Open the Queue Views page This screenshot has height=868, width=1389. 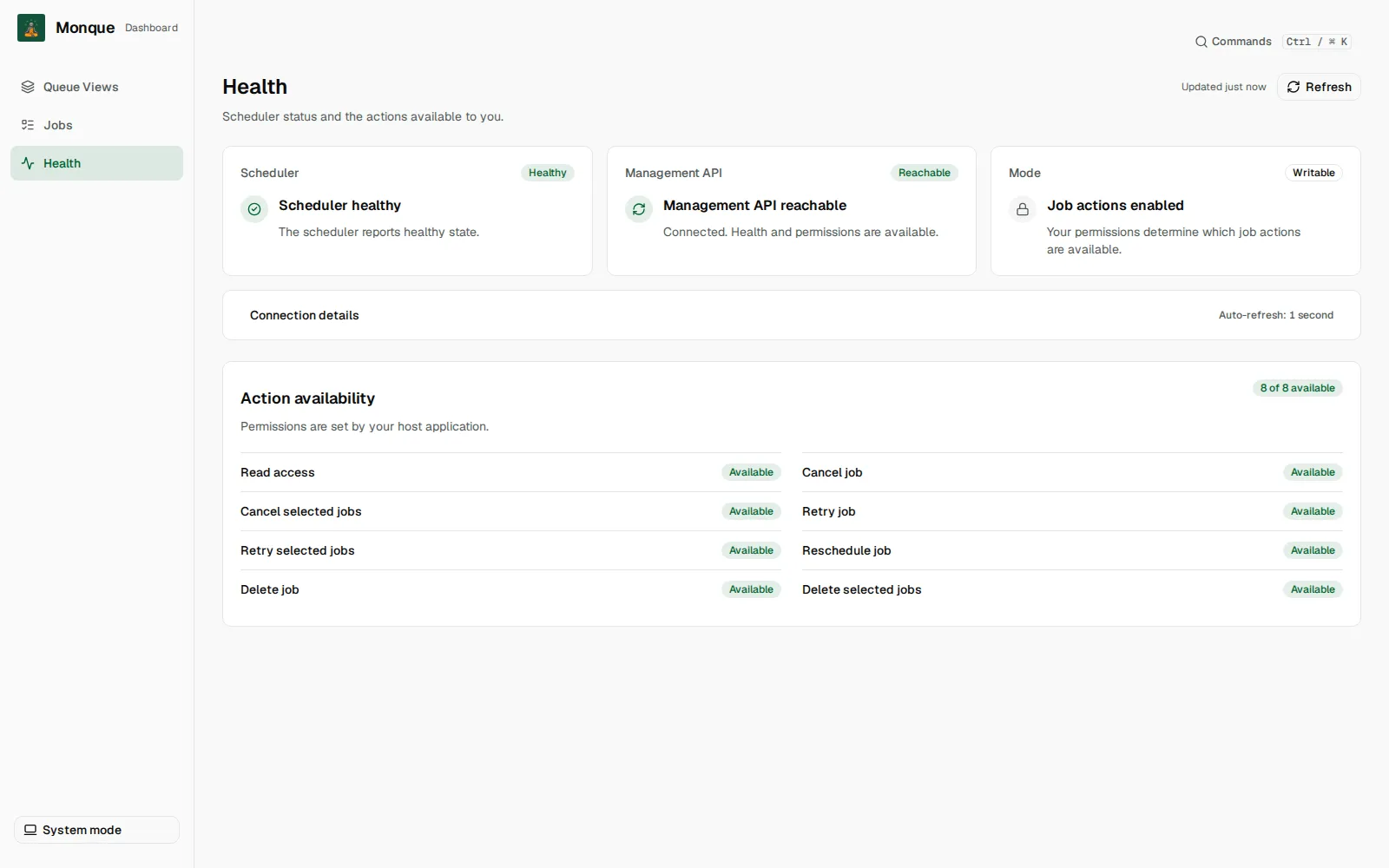coord(96,87)
